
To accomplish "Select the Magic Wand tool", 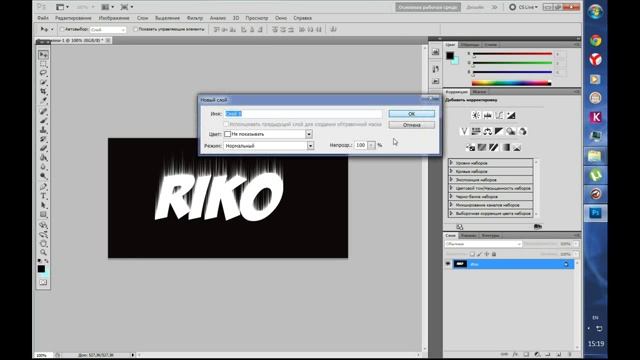I will 43,82.
